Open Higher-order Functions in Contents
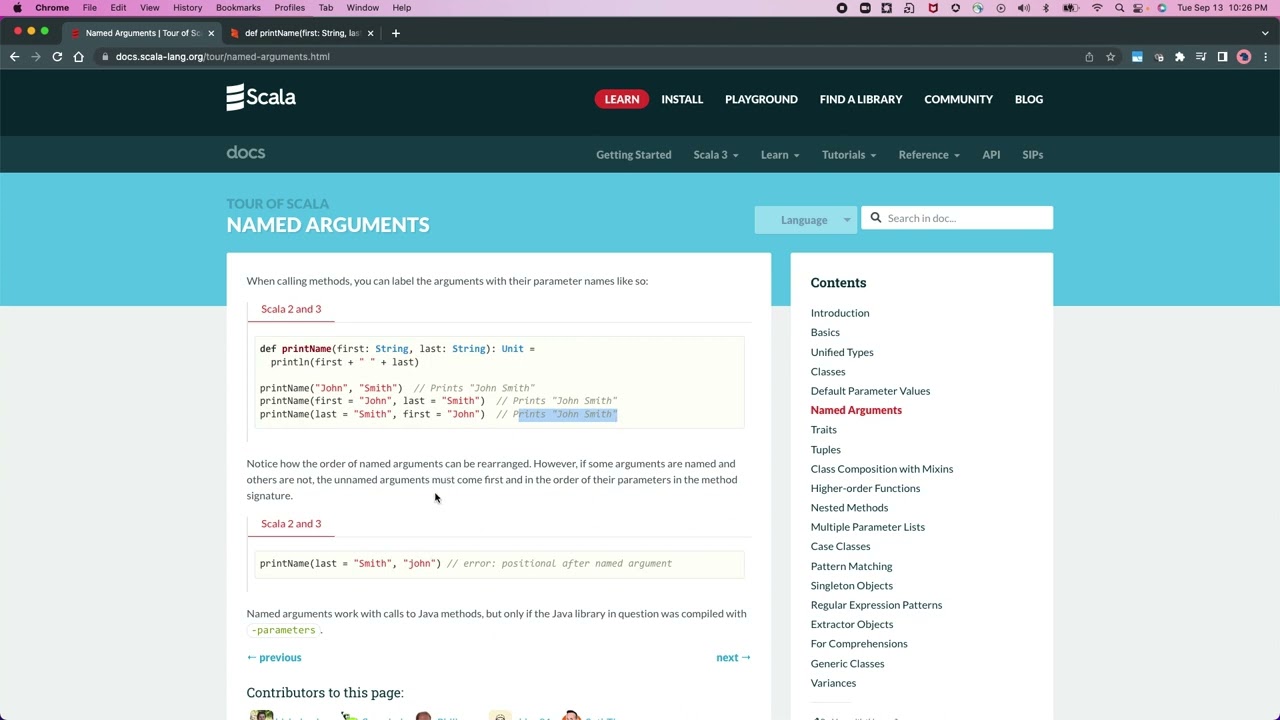Screen dimensions: 1280x720 pyautogui.click(x=865, y=488)
